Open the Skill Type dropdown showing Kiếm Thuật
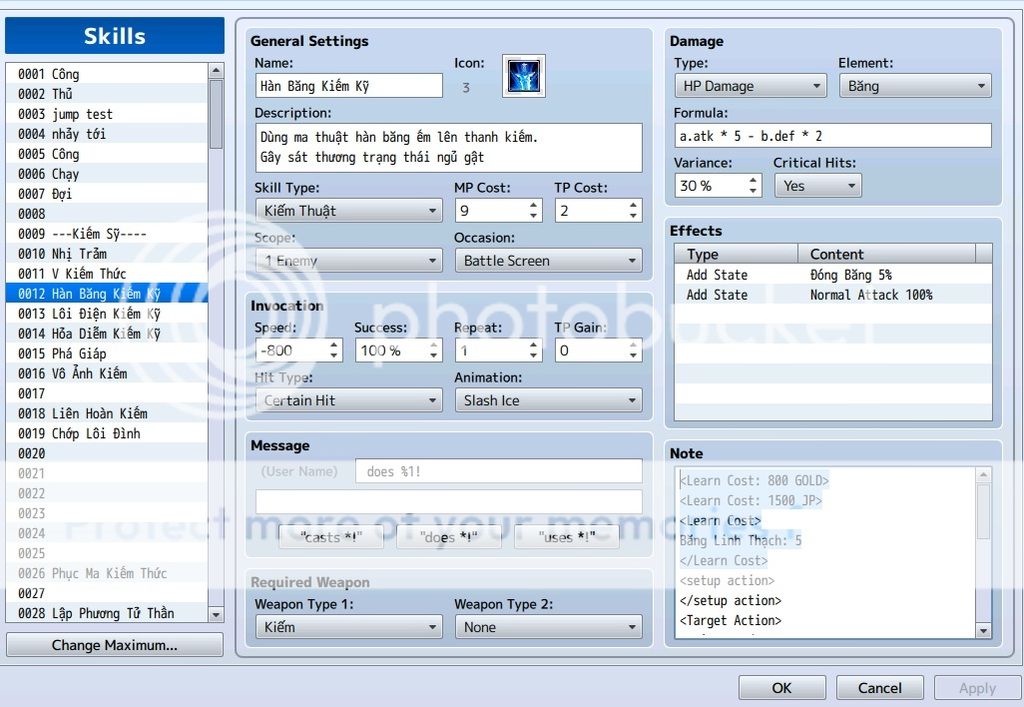1024x707 pixels. [x=348, y=210]
